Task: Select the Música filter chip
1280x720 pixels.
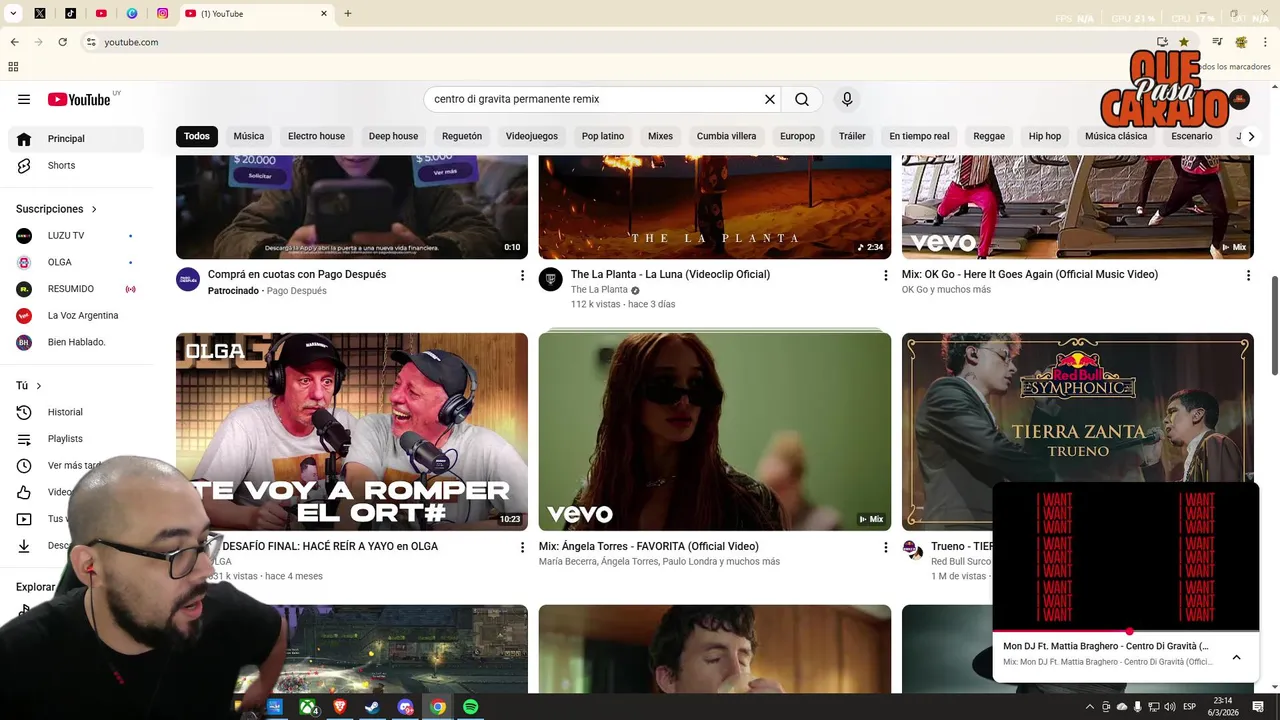Action: (x=249, y=136)
